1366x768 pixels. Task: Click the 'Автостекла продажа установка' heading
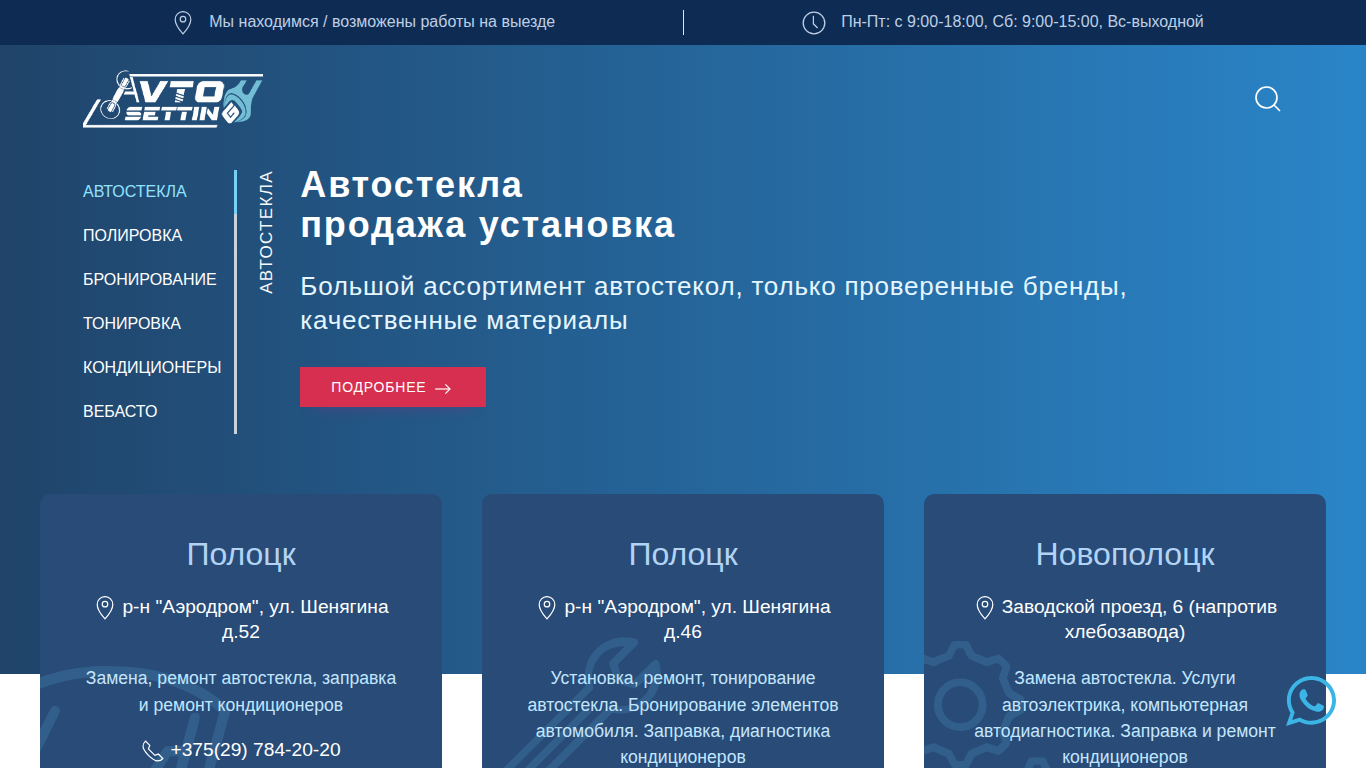488,205
